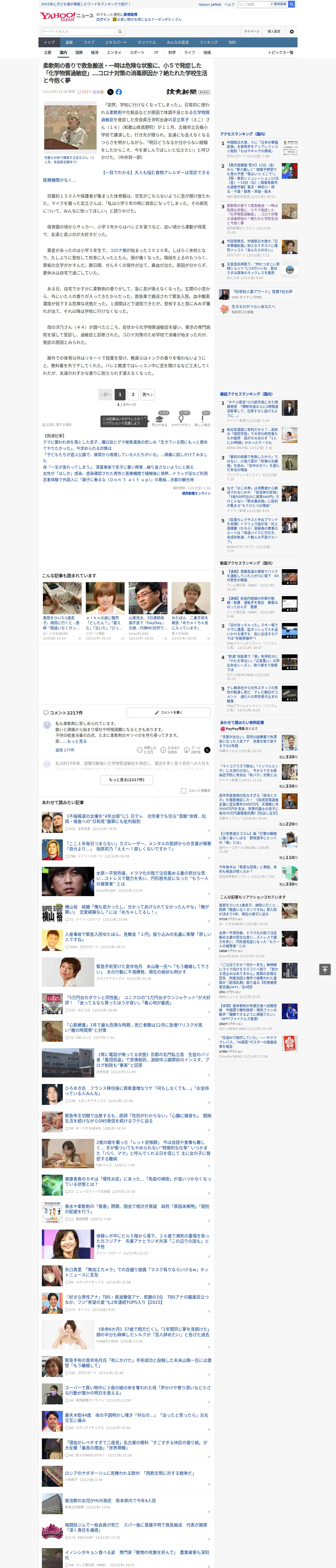The width and height of the screenshot is (336, 1568).
Task: Open マイページ link
Action: (251, 31)
